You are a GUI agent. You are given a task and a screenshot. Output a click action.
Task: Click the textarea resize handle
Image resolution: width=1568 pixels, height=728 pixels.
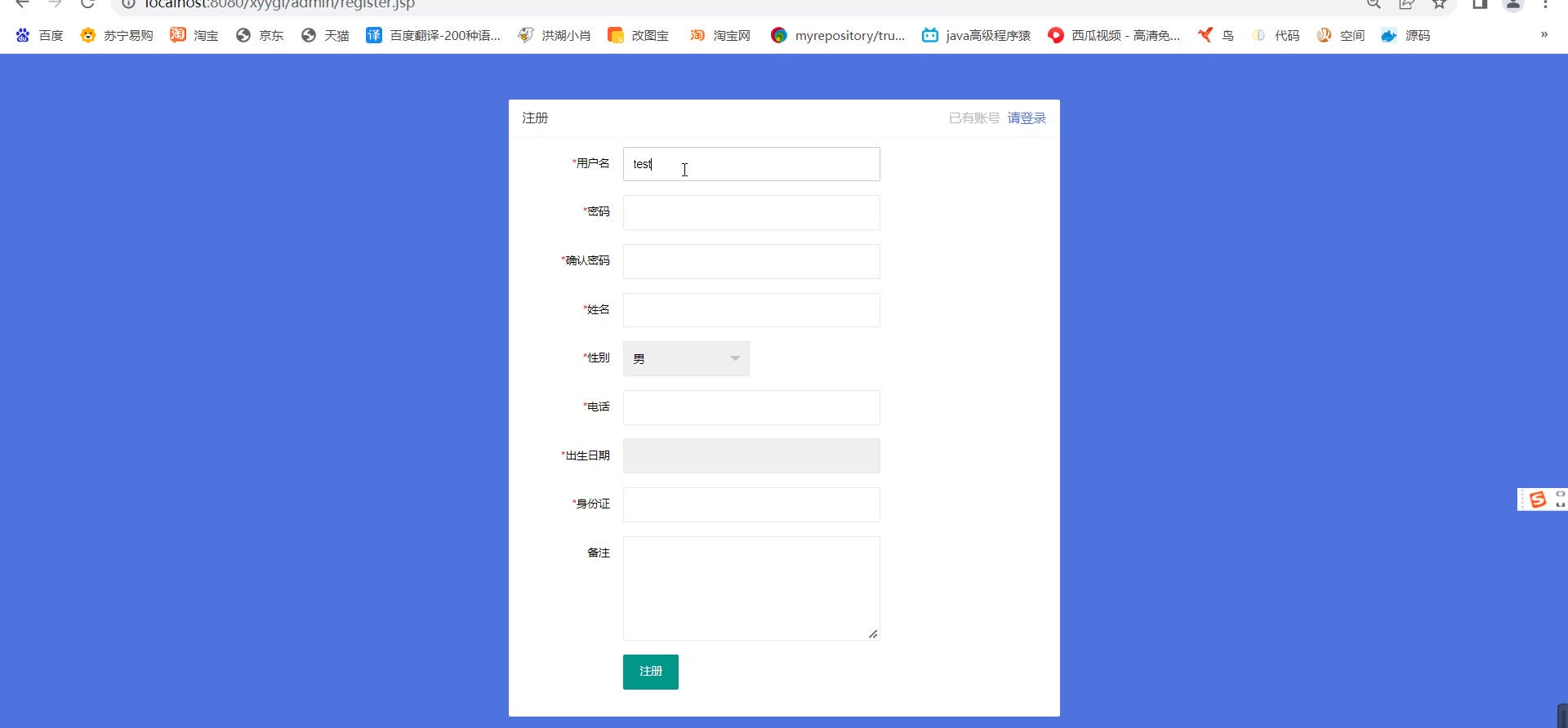[873, 633]
